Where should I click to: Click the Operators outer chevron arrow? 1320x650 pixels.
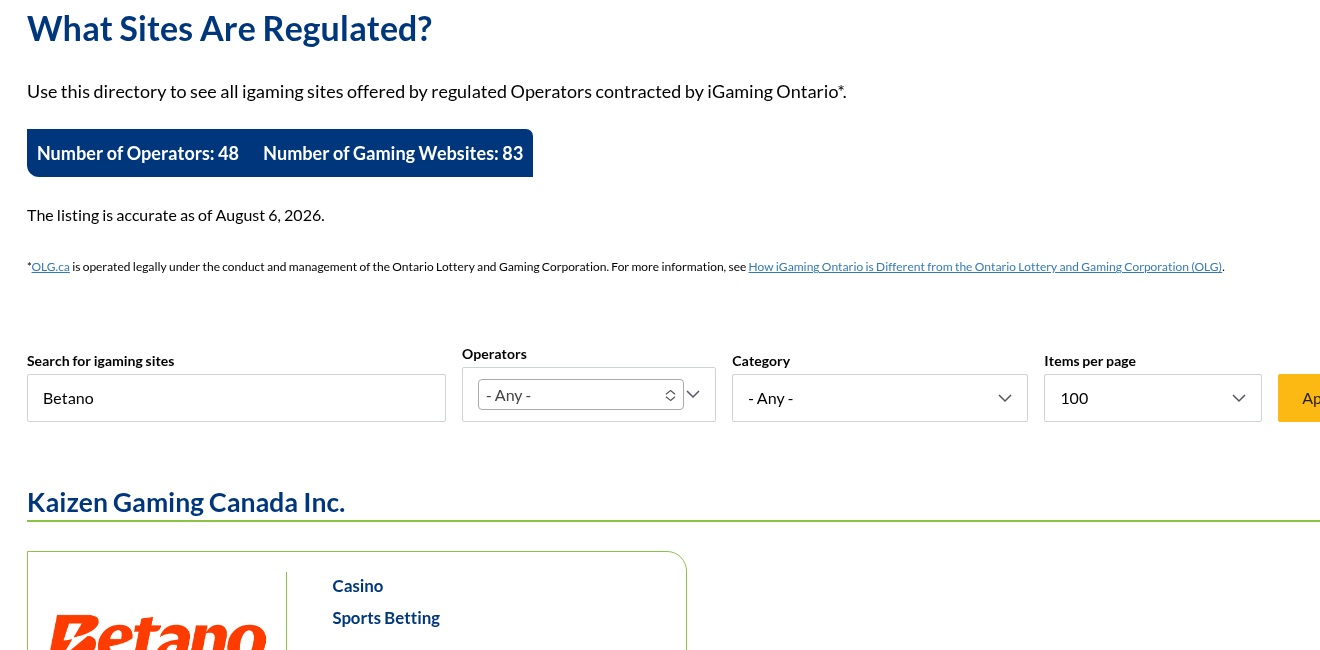coord(694,394)
